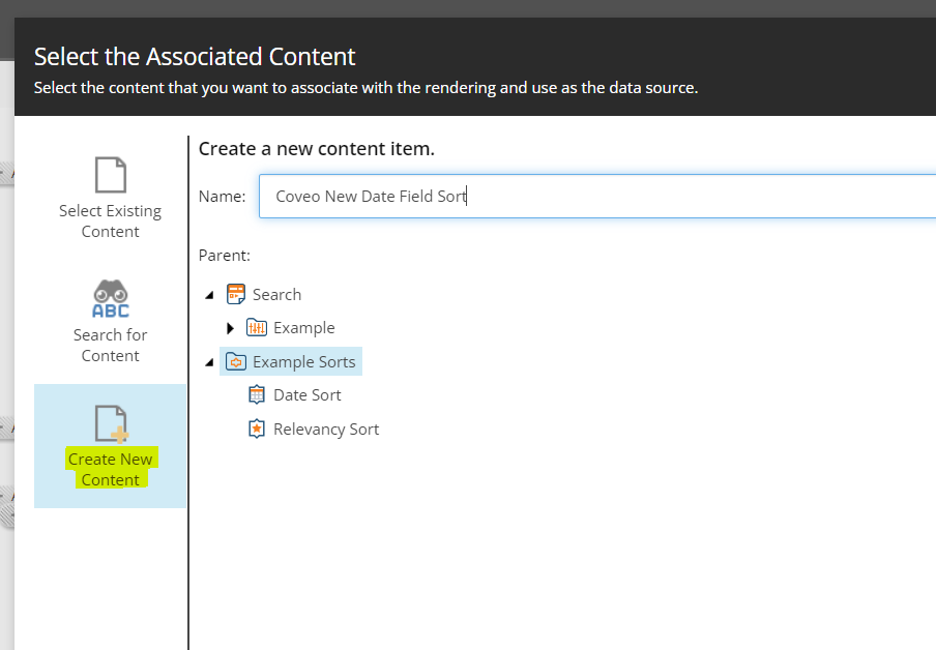Click the Select Existing Content document icon
This screenshot has height=650, width=936.
pos(110,175)
